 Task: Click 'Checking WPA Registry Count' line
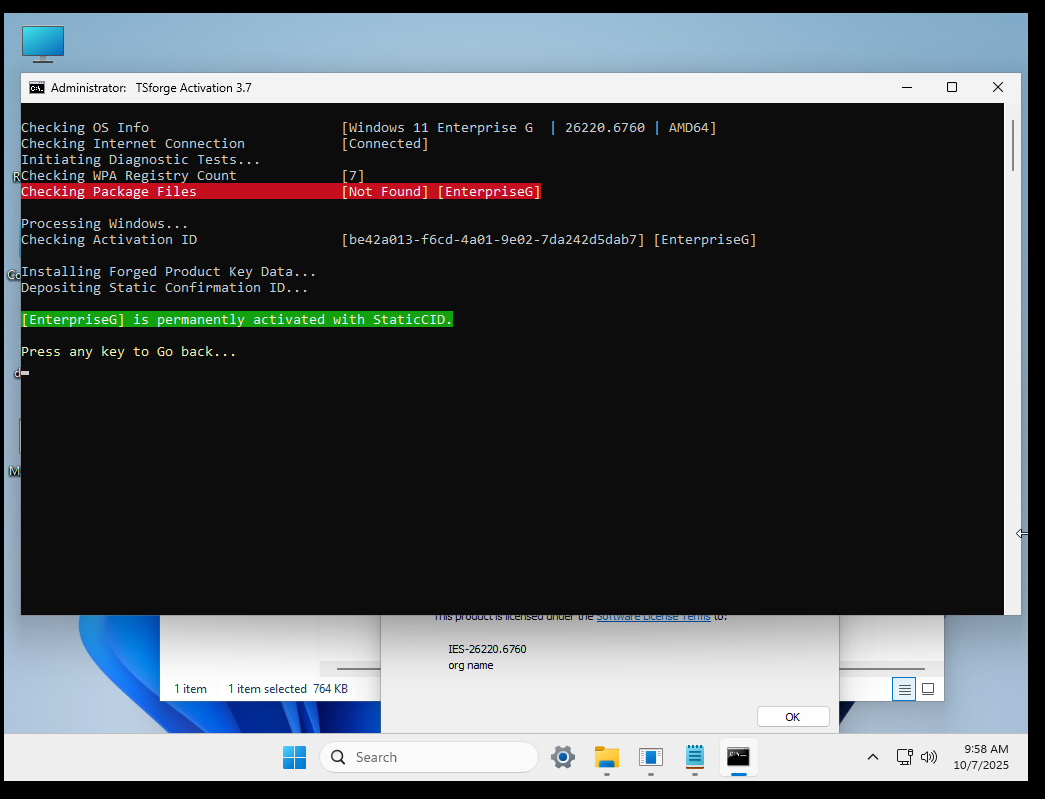[193, 176]
